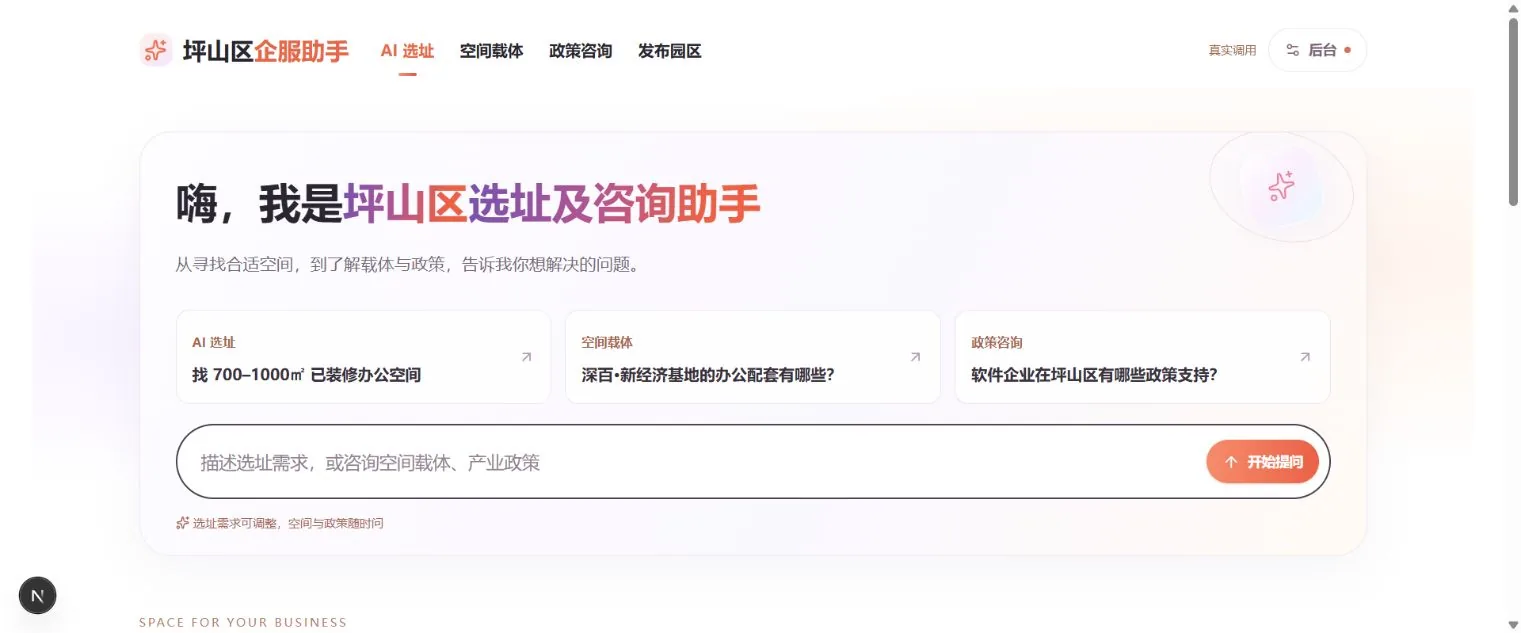Click the arrow icon on AI 选址 card
The width and height of the screenshot is (1521, 633).
point(527,357)
